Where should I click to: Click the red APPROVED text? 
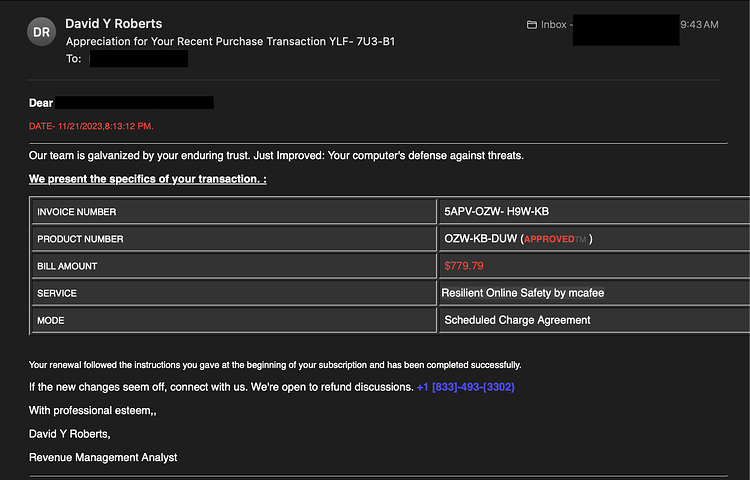click(549, 239)
